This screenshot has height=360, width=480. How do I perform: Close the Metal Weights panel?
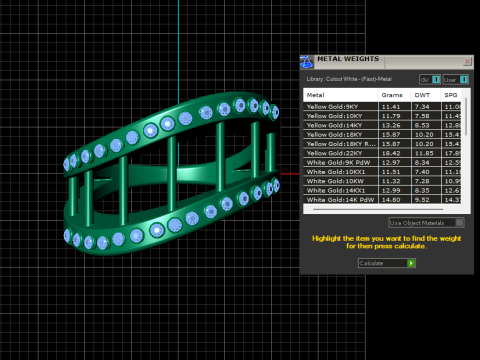[467, 61]
